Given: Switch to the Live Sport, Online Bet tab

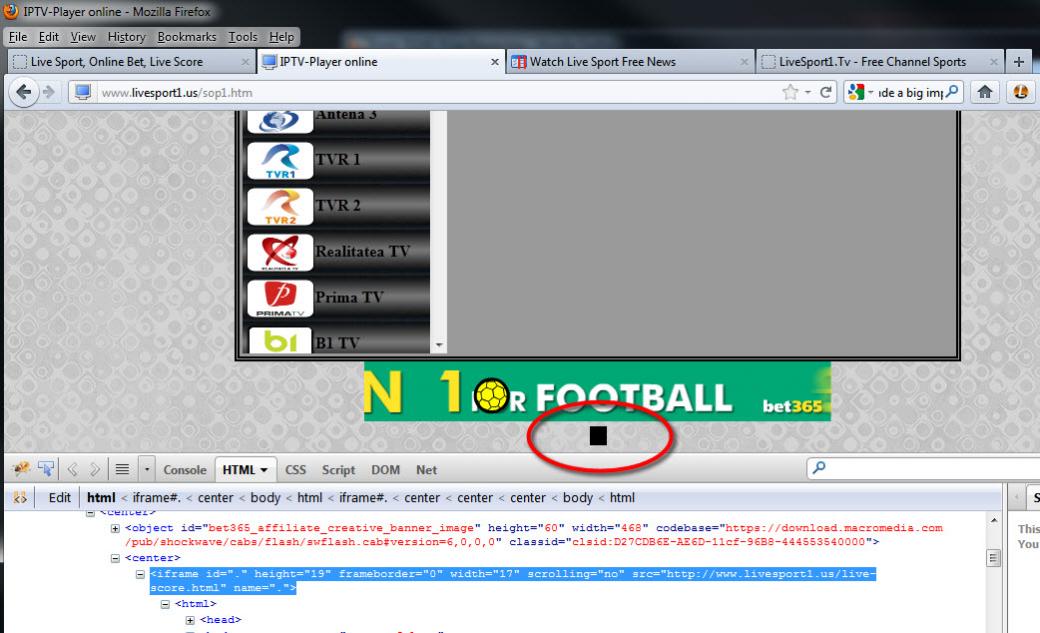Looking at the screenshot, I should (x=131, y=62).
